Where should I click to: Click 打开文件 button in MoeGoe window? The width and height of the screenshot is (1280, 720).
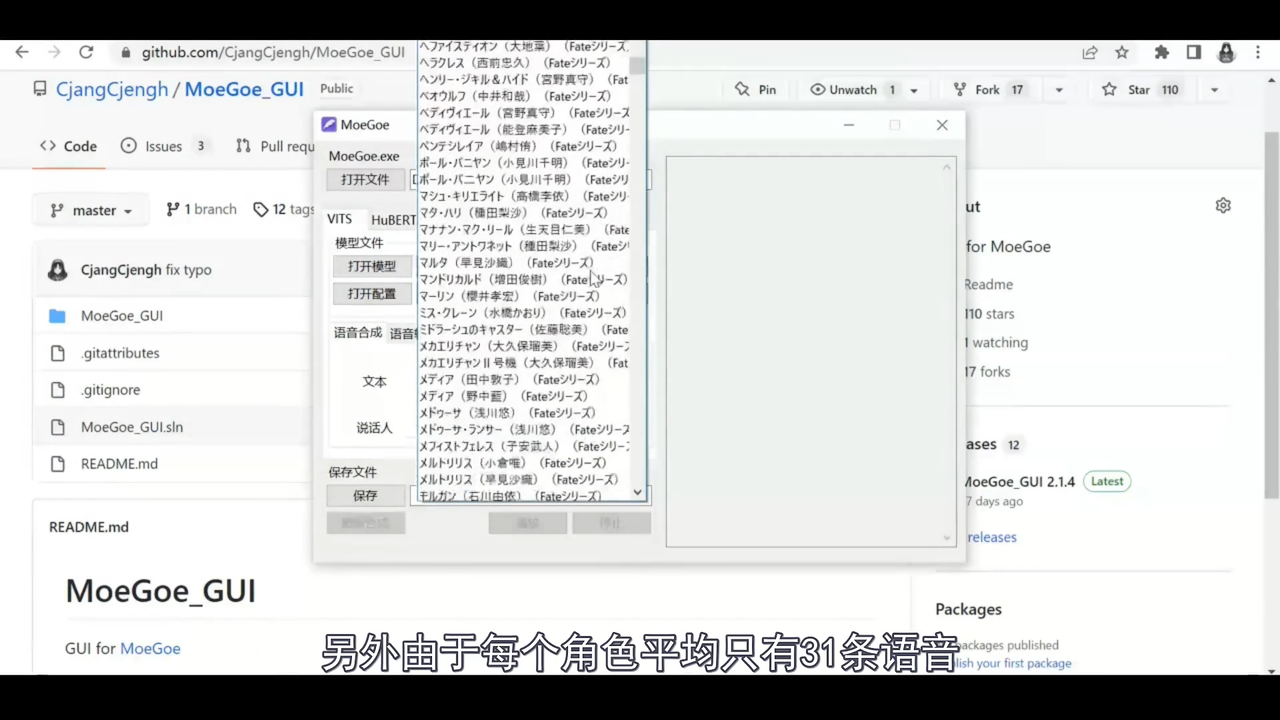click(x=365, y=180)
